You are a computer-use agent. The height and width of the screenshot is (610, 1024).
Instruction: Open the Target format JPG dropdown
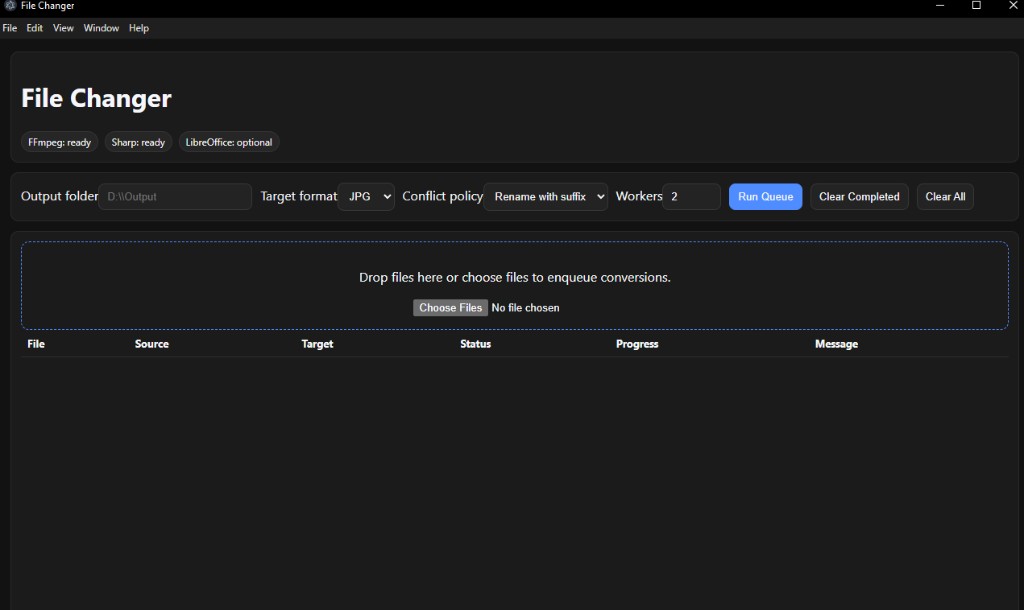pos(366,197)
